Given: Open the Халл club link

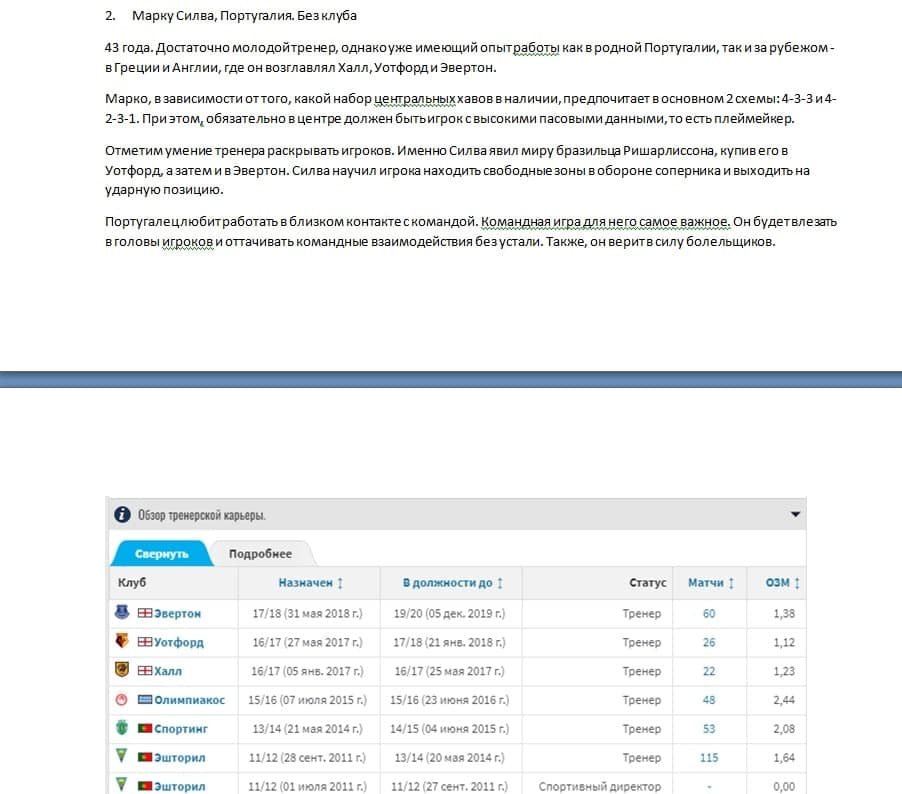Looking at the screenshot, I should [168, 671].
